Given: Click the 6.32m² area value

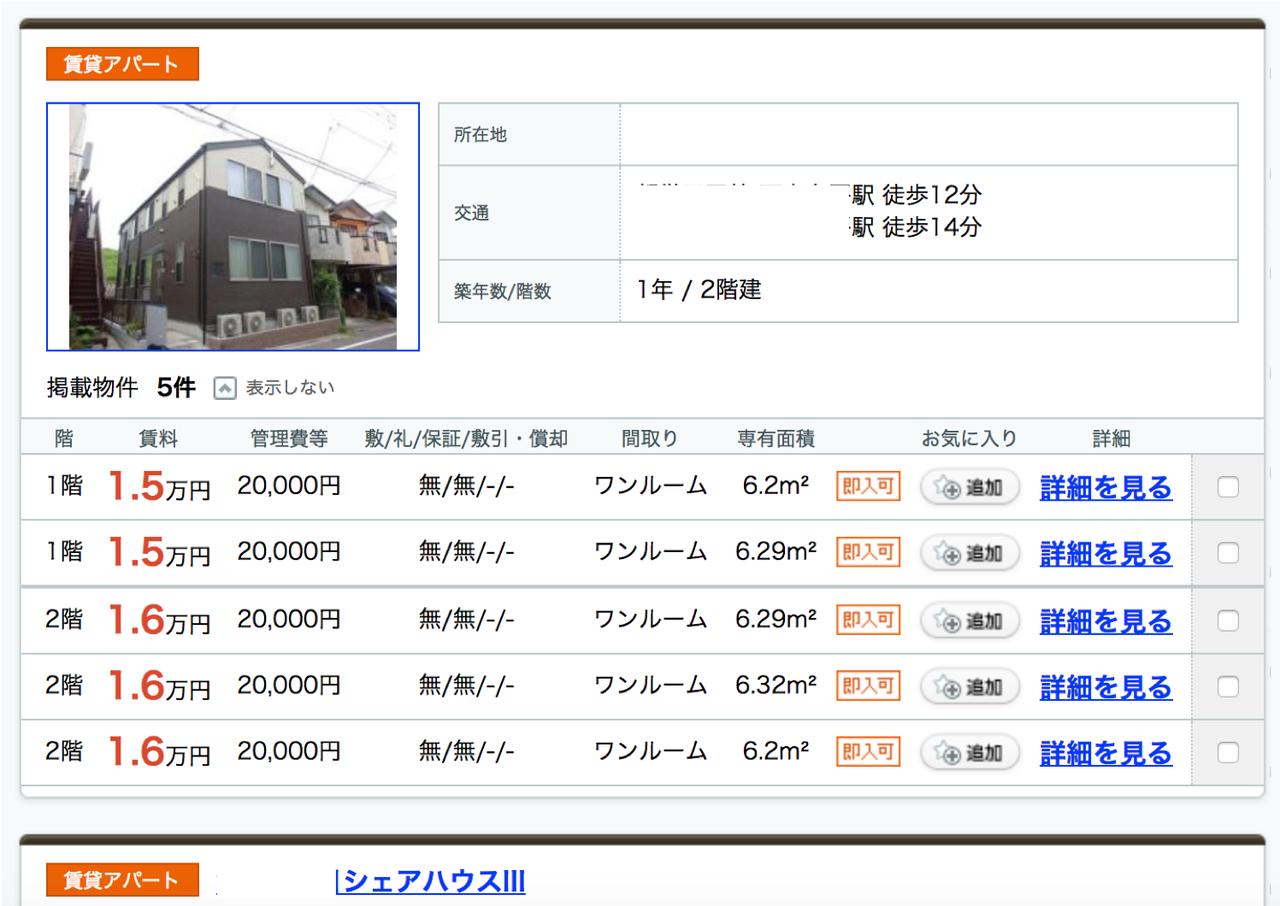Looking at the screenshot, I should pyautogui.click(x=776, y=685).
